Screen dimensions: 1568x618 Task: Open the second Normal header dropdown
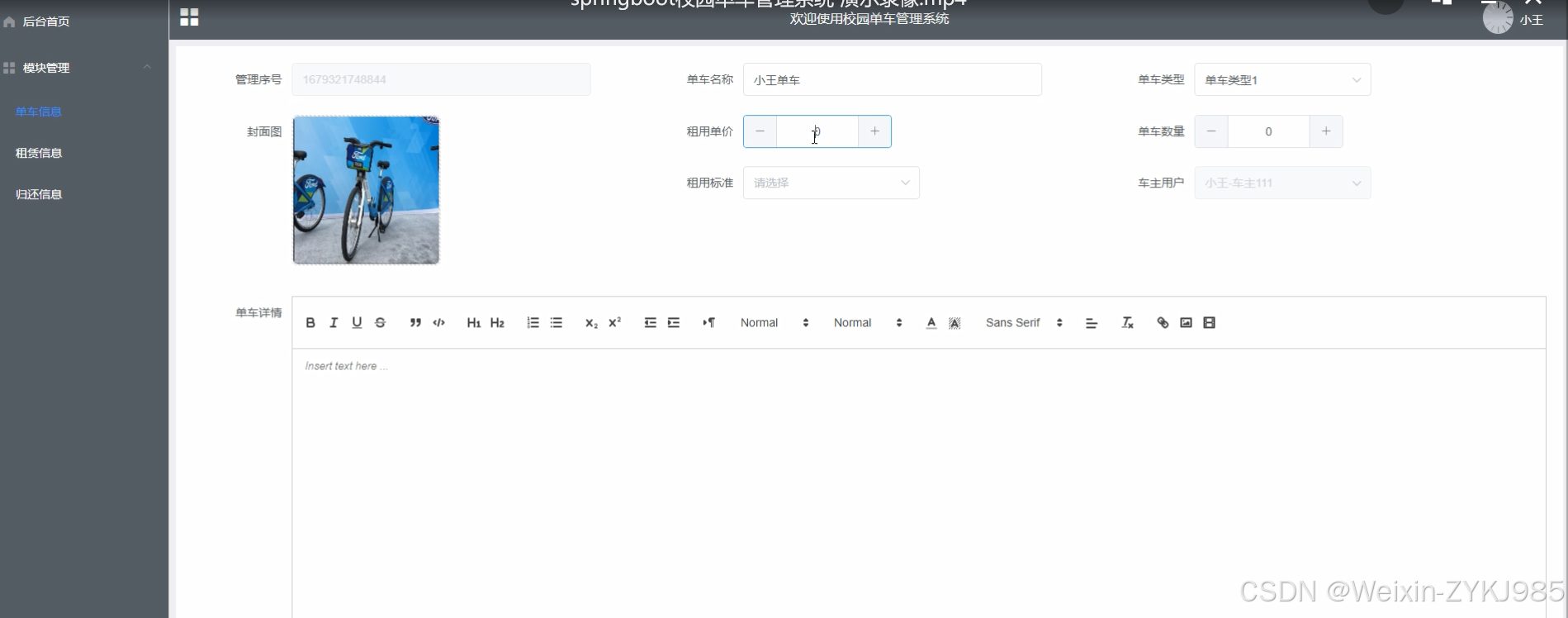[x=868, y=323]
